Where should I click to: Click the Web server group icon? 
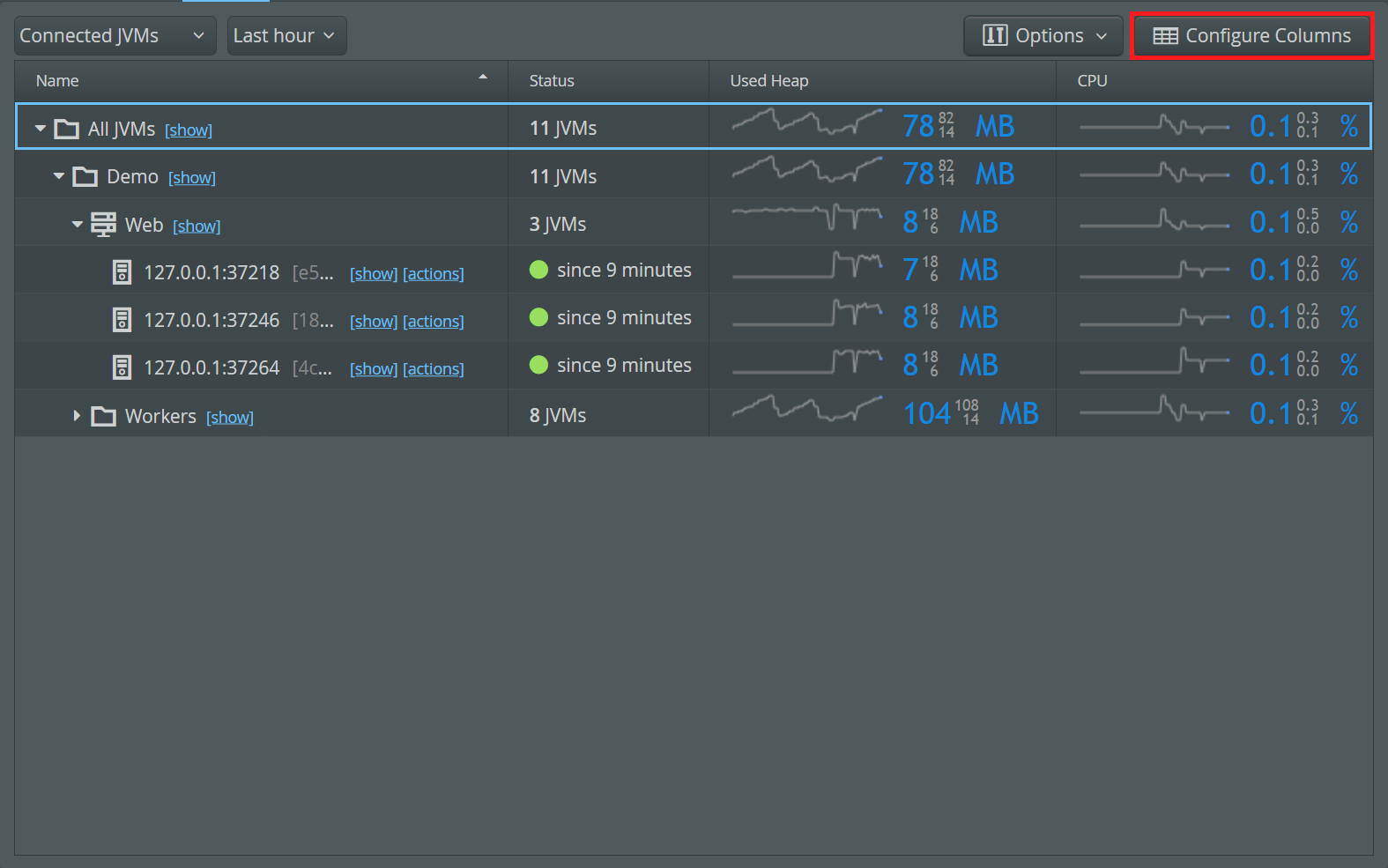click(103, 225)
